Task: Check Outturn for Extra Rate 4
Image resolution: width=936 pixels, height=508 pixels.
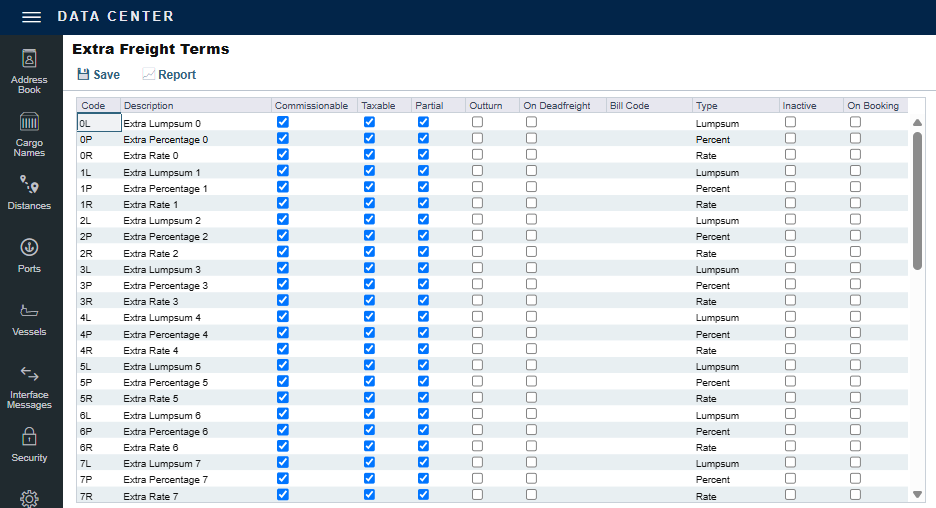Action: [x=477, y=349]
